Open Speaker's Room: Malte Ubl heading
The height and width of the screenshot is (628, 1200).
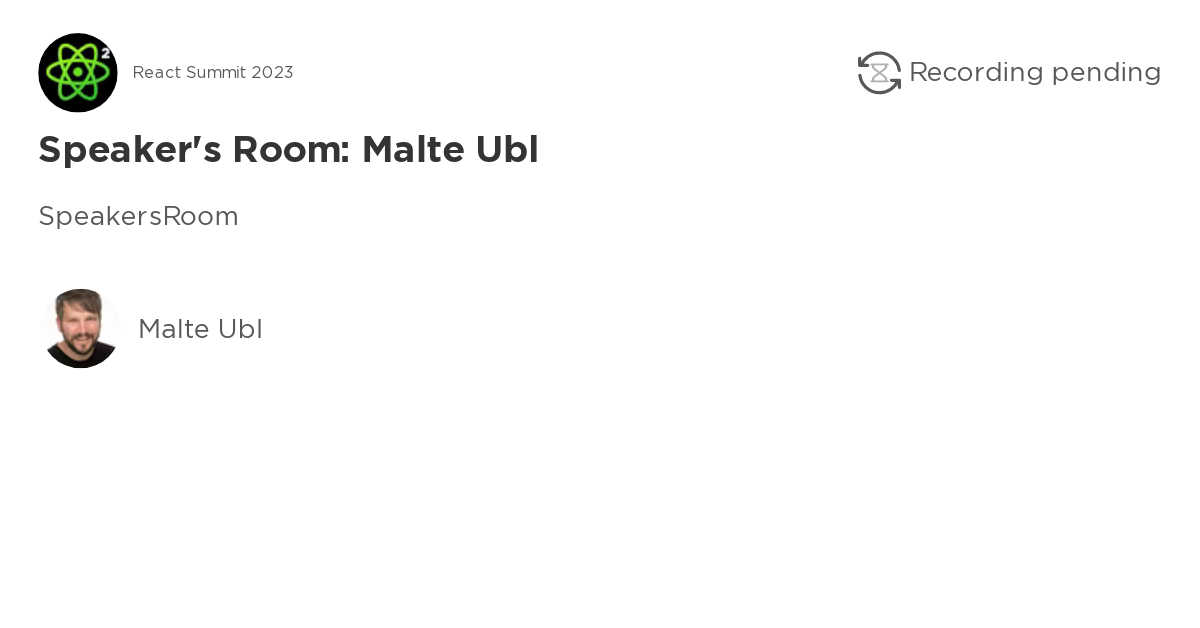(288, 149)
